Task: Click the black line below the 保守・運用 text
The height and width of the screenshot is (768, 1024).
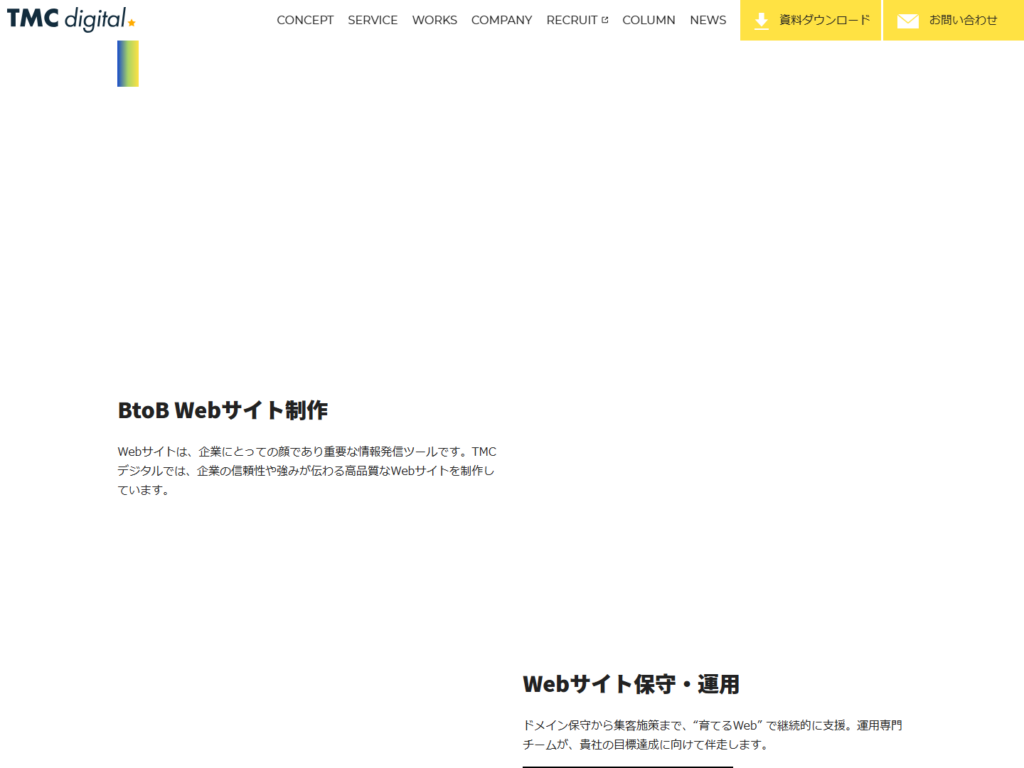Action: click(627, 766)
